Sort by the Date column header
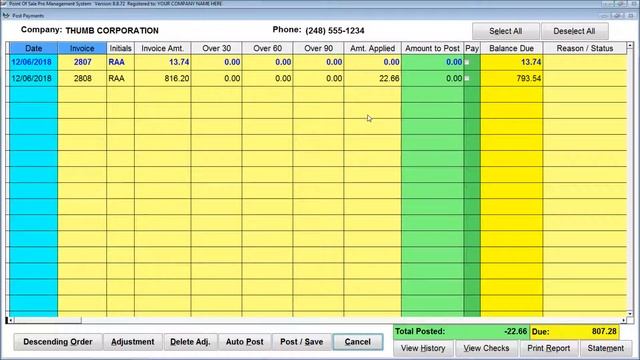640x360 pixels. click(x=33, y=48)
